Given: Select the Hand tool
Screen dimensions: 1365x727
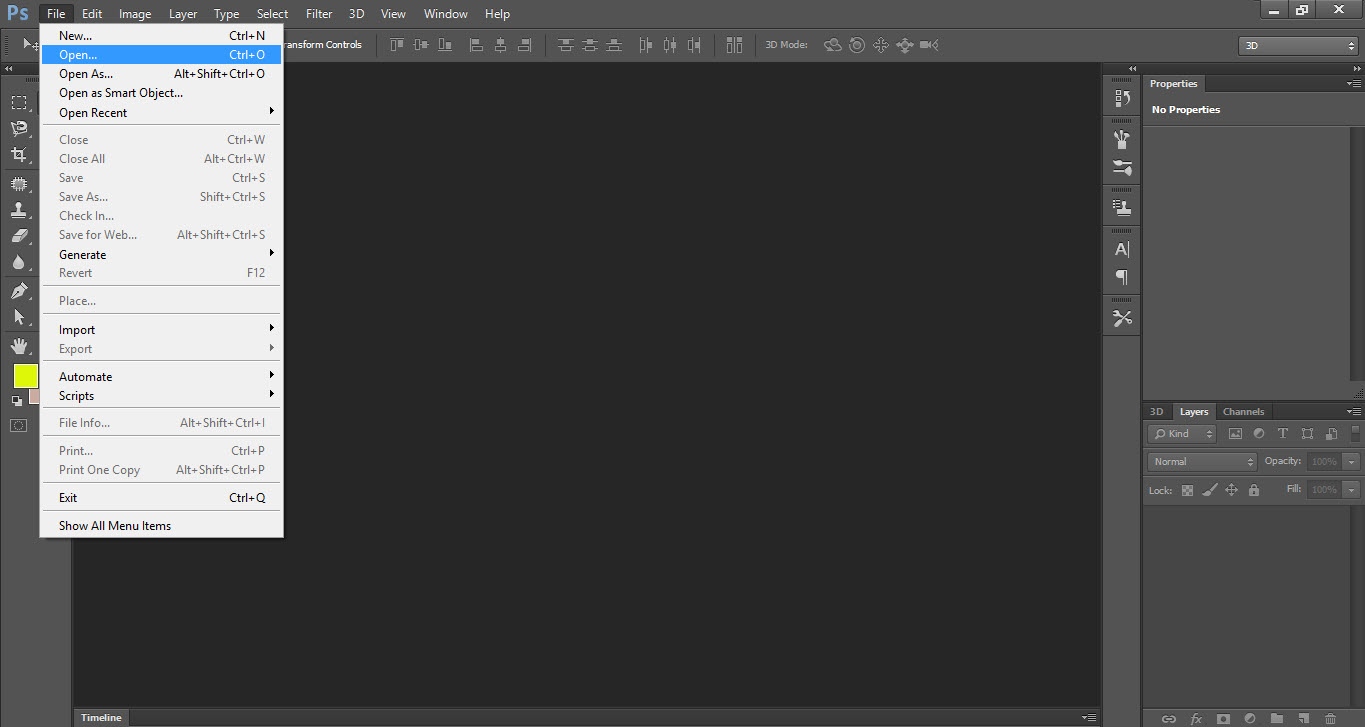Looking at the screenshot, I should coord(19,346).
